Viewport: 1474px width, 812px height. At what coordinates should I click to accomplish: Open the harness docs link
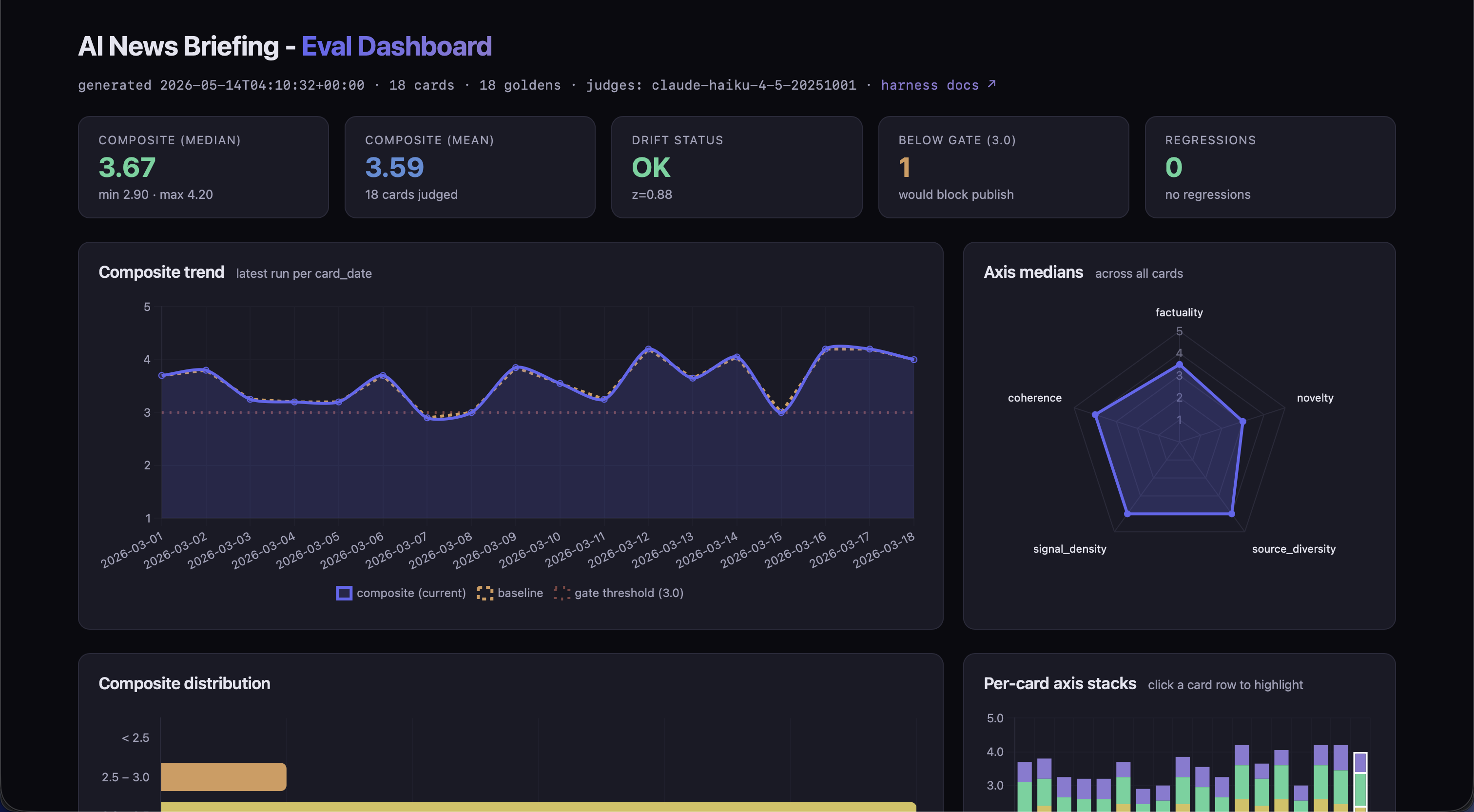[938, 85]
